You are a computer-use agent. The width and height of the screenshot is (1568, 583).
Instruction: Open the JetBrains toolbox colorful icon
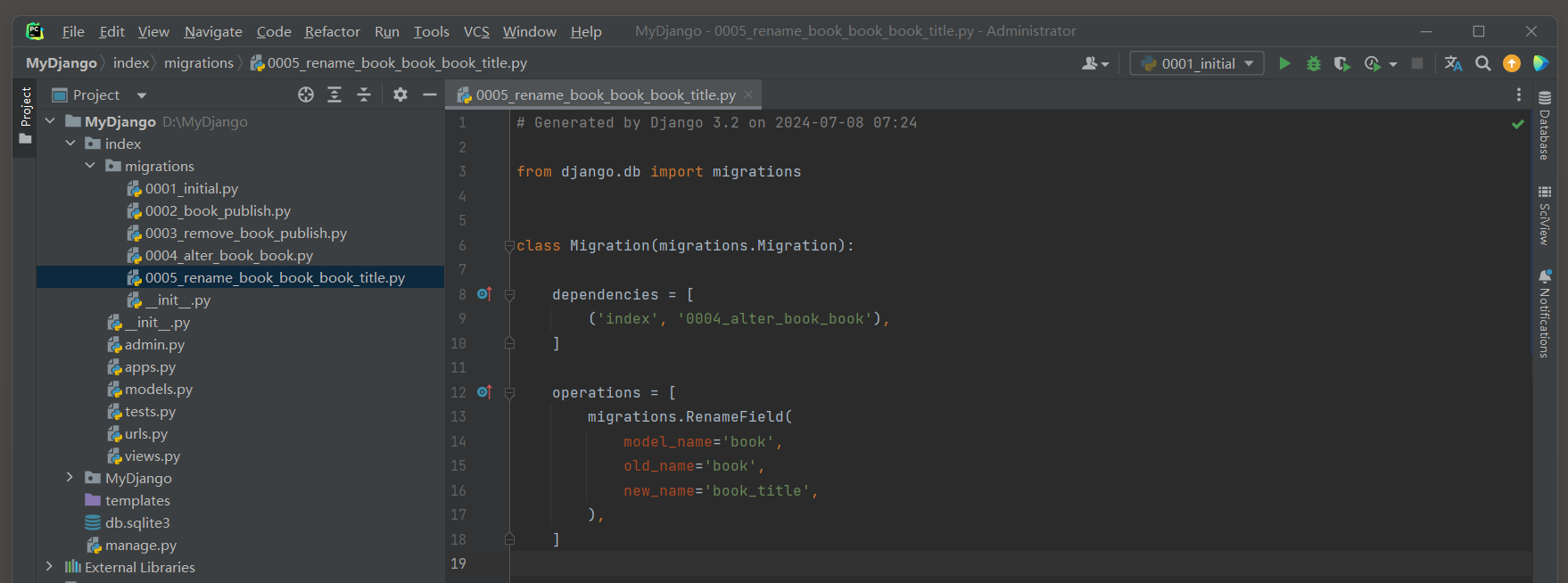pyautogui.click(x=1540, y=63)
